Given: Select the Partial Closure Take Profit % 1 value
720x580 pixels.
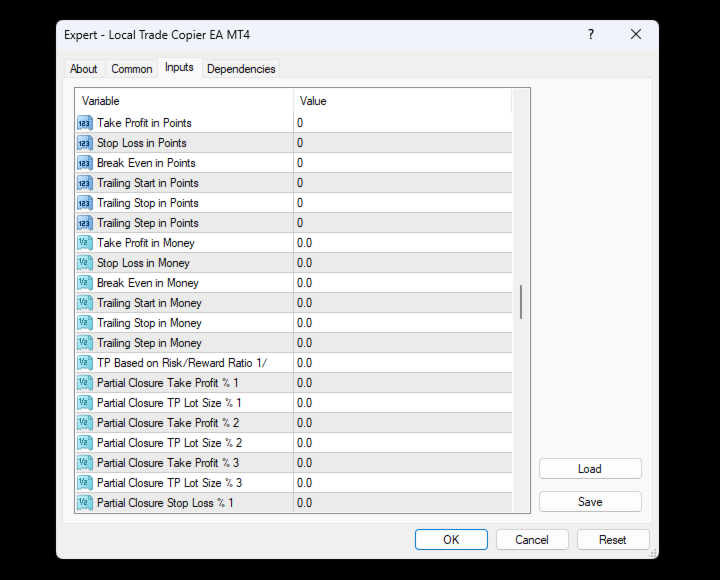Looking at the screenshot, I should click(403, 383).
